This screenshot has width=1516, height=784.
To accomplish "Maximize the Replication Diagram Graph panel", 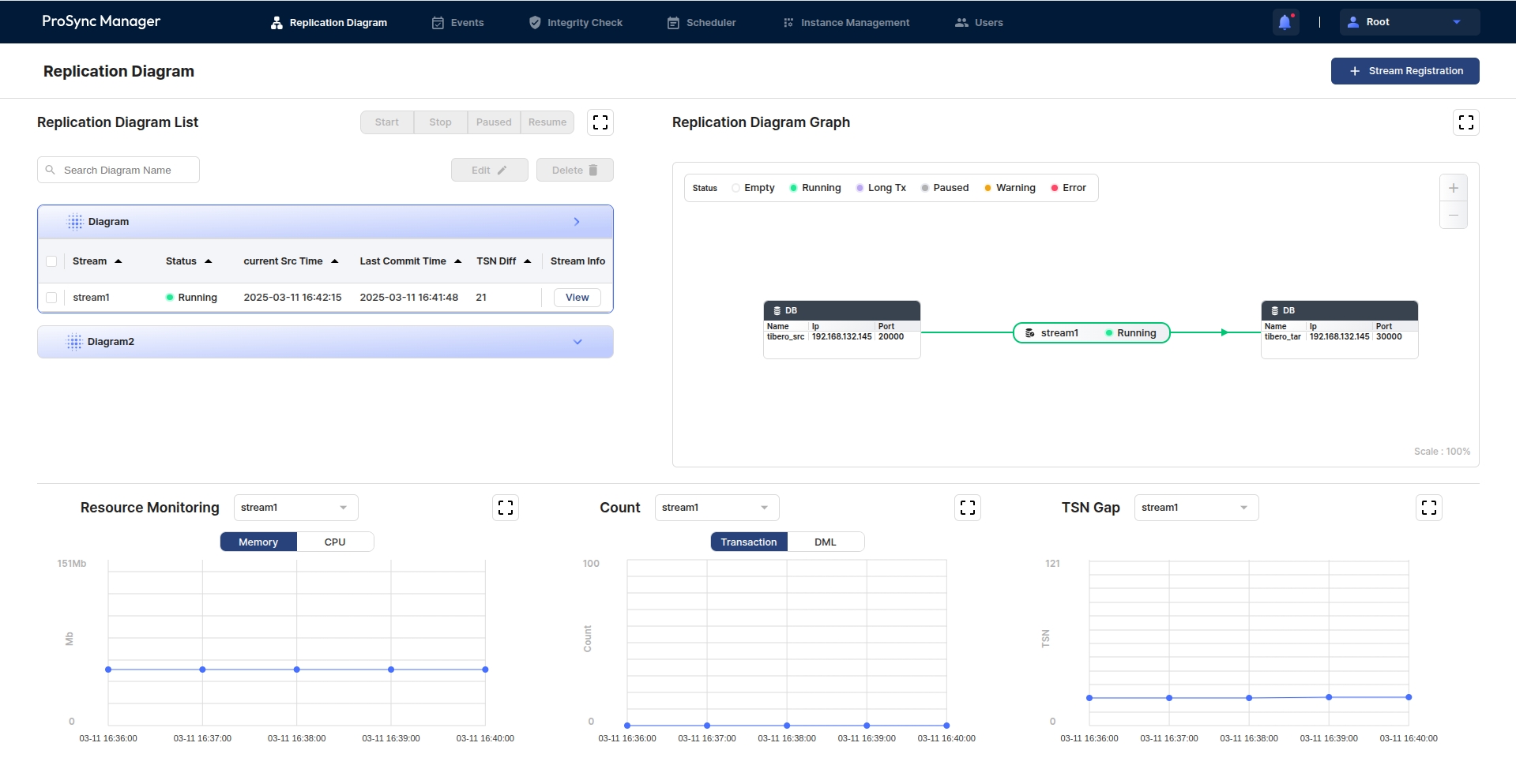I will tap(1465, 122).
